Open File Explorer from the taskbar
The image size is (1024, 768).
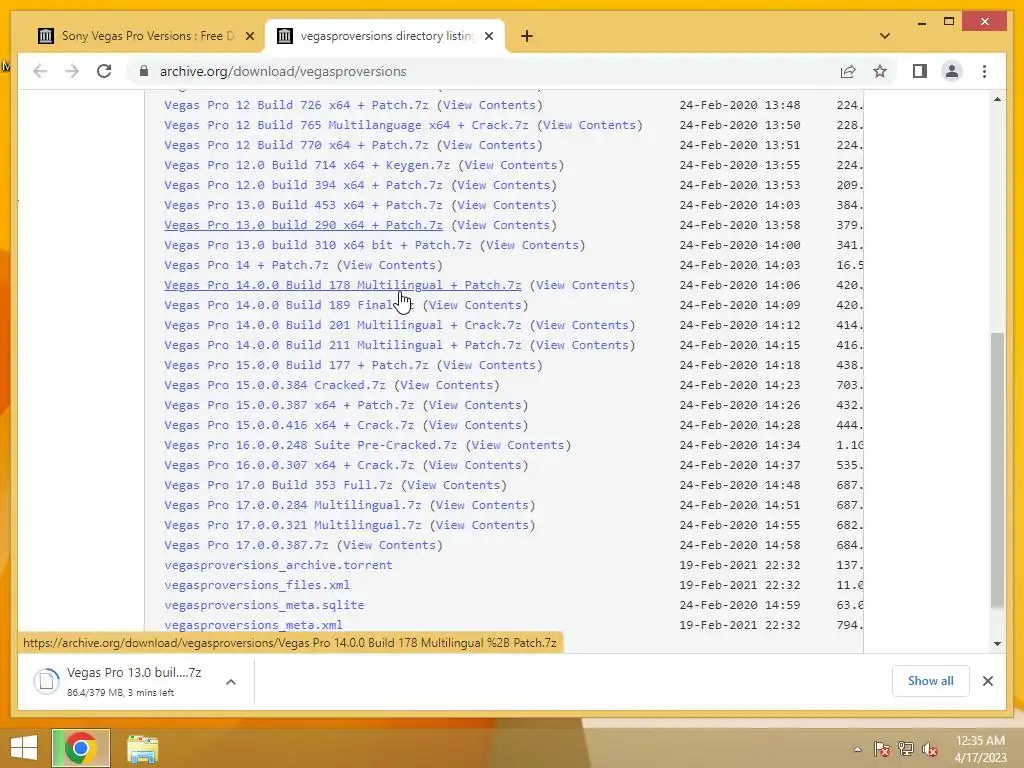click(x=142, y=748)
